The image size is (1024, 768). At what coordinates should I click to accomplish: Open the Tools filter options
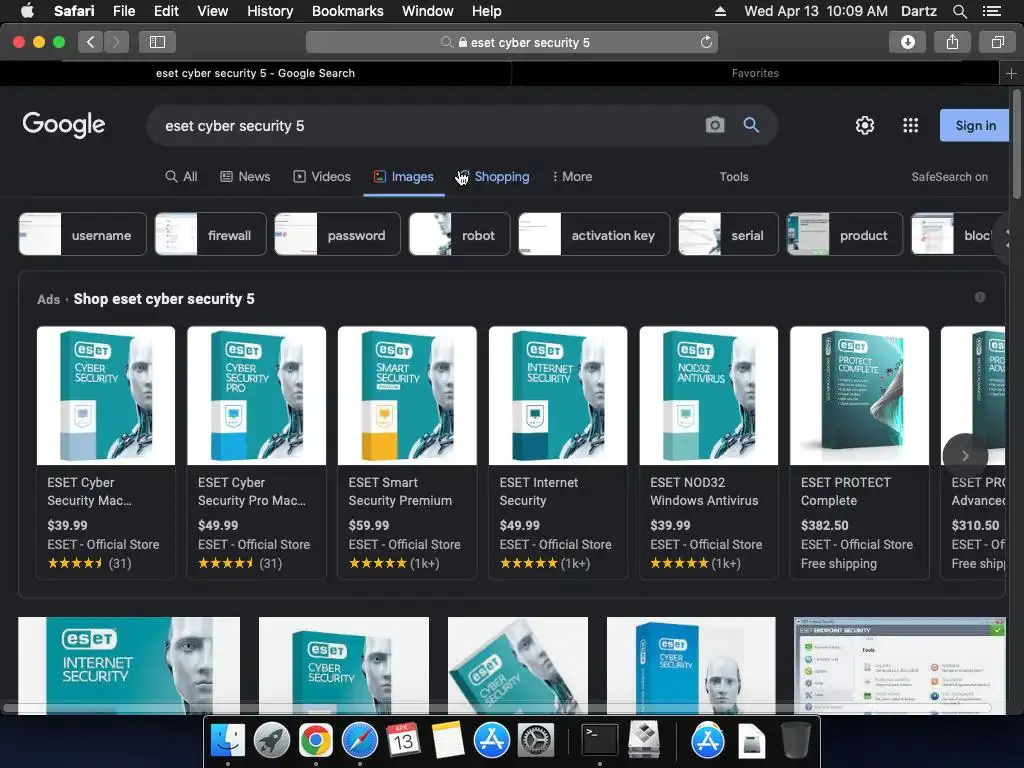[x=733, y=176]
